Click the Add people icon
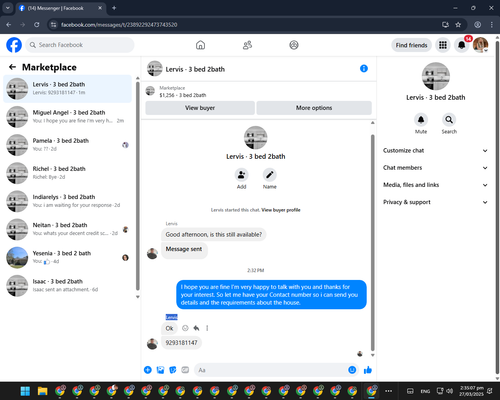 (241, 175)
